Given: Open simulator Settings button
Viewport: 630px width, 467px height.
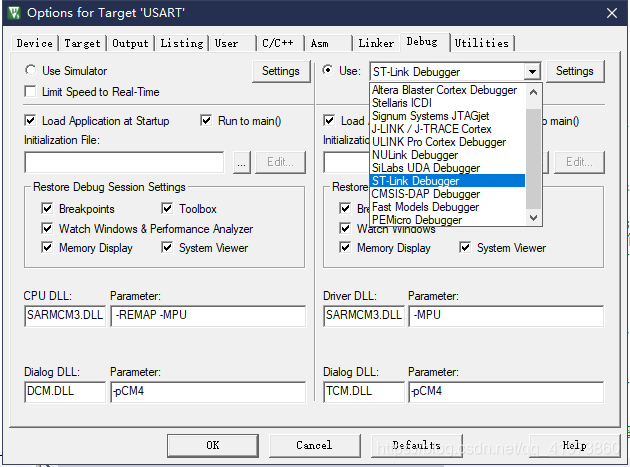Looking at the screenshot, I should point(281,71).
